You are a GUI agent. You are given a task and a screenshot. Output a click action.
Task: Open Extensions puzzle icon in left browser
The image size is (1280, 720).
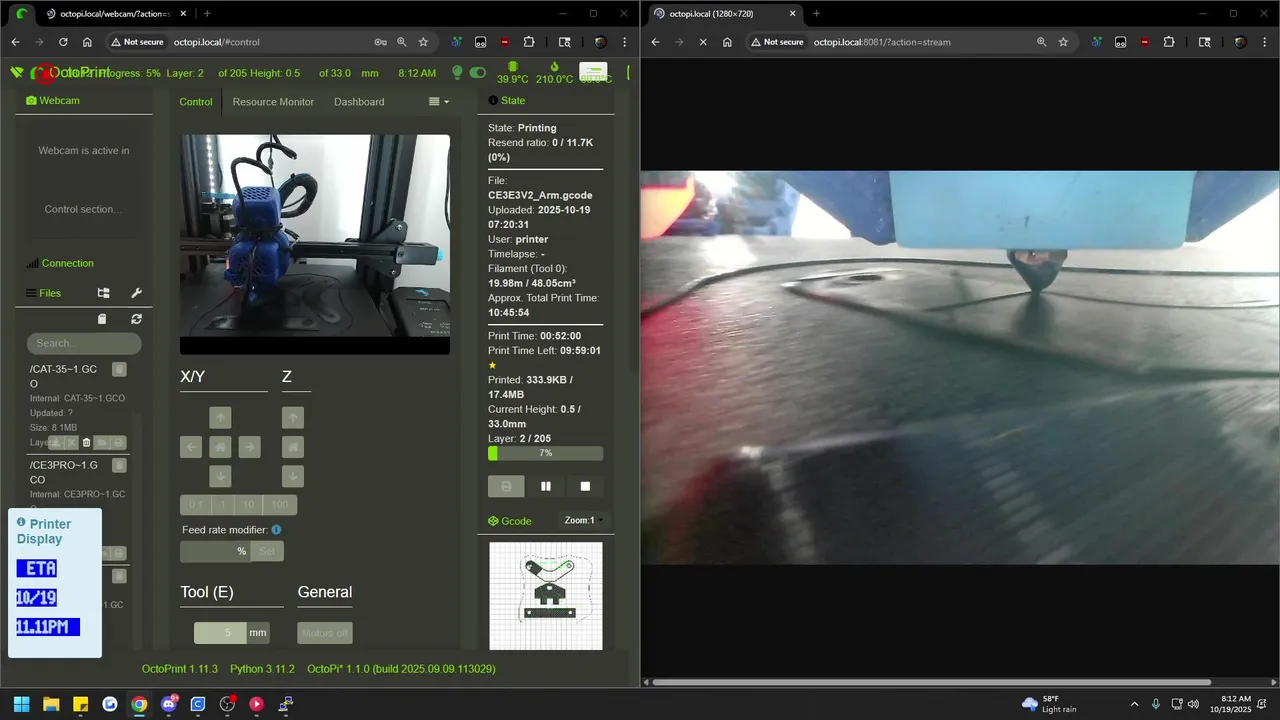(x=529, y=42)
